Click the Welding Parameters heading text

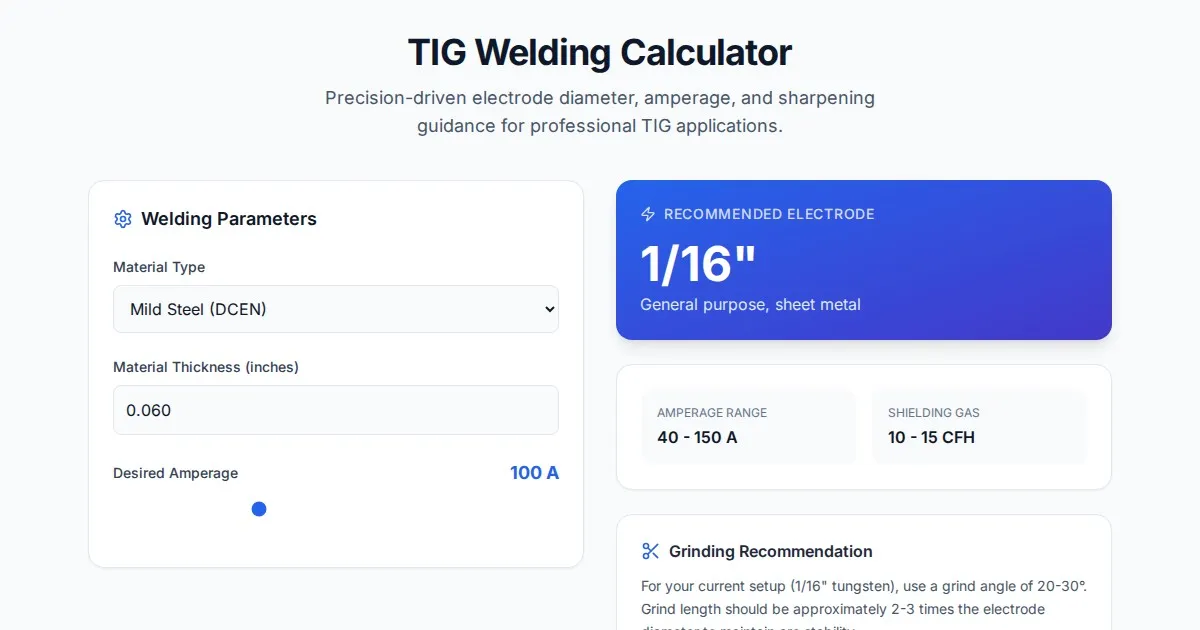pyautogui.click(x=229, y=219)
